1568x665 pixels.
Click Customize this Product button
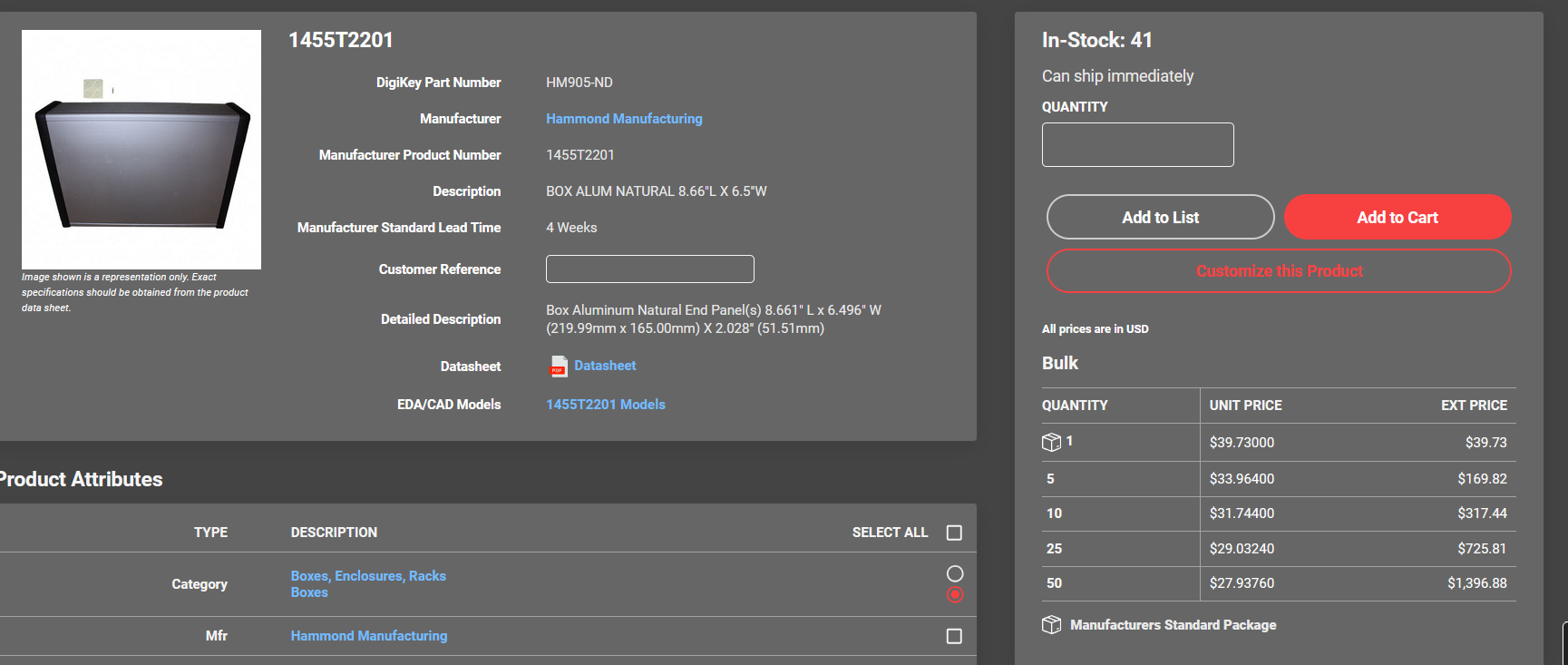[1279, 271]
